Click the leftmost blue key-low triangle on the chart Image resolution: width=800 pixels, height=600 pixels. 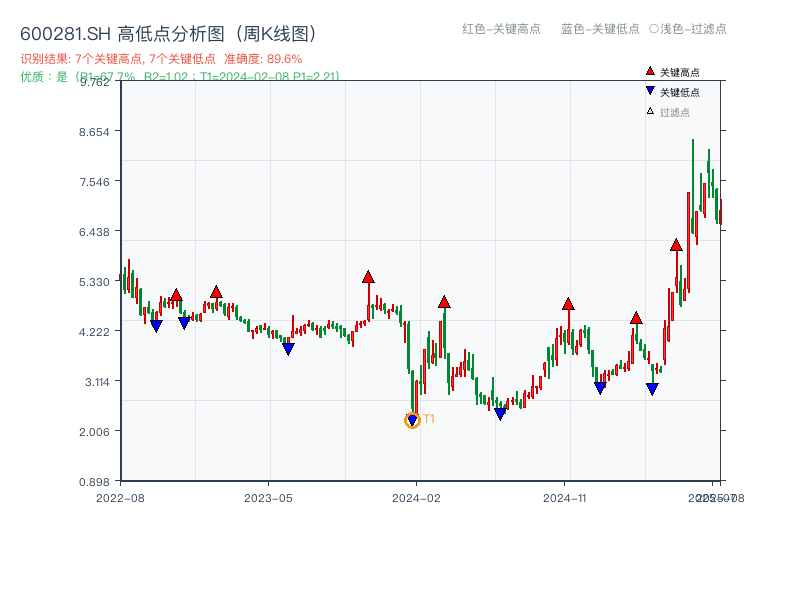point(157,326)
